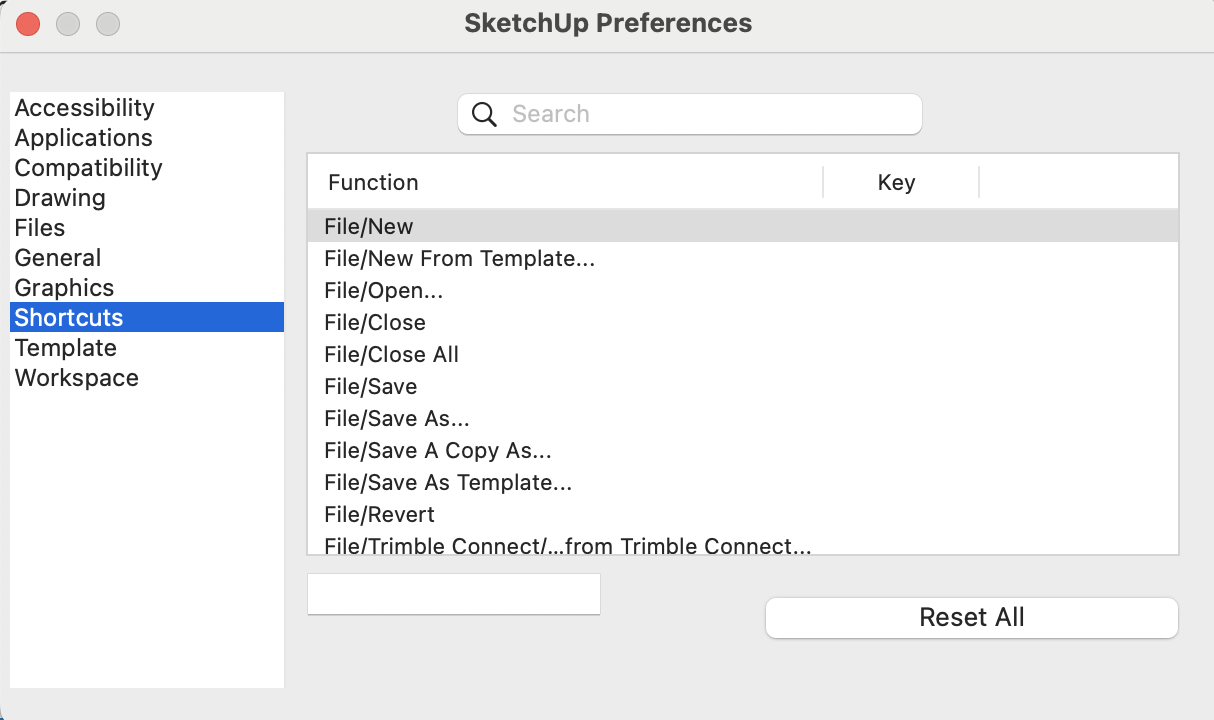Click Reset All to restore default shortcuts

[971, 617]
